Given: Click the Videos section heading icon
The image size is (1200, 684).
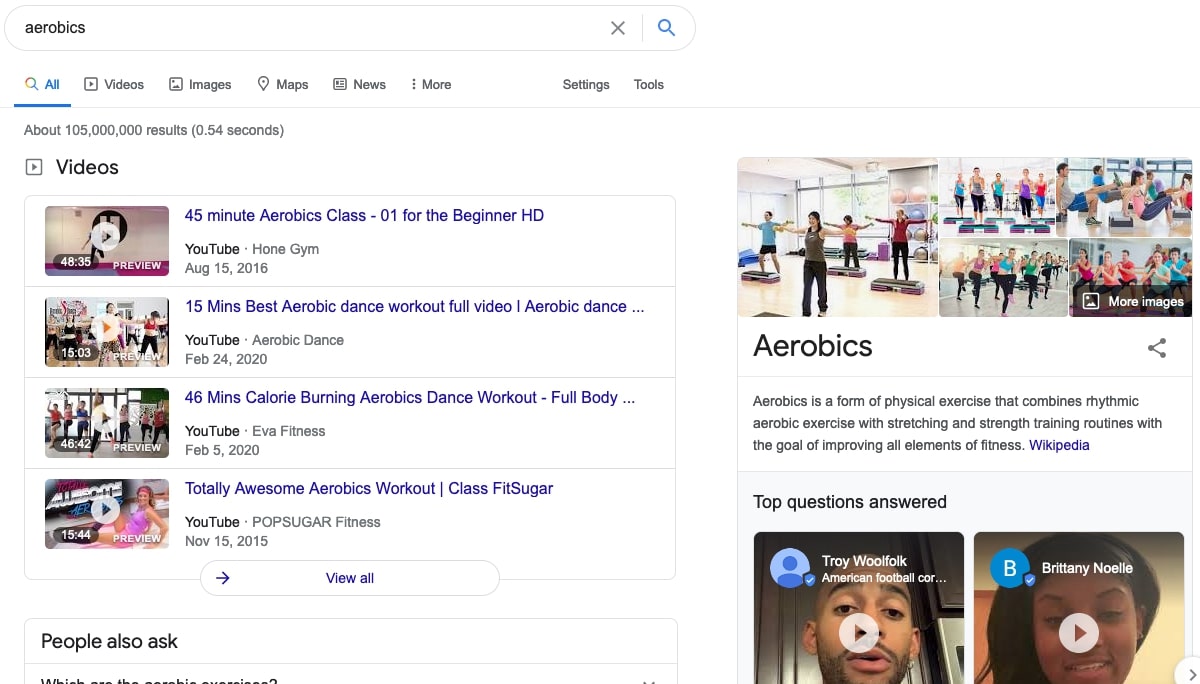Looking at the screenshot, I should [x=34, y=167].
